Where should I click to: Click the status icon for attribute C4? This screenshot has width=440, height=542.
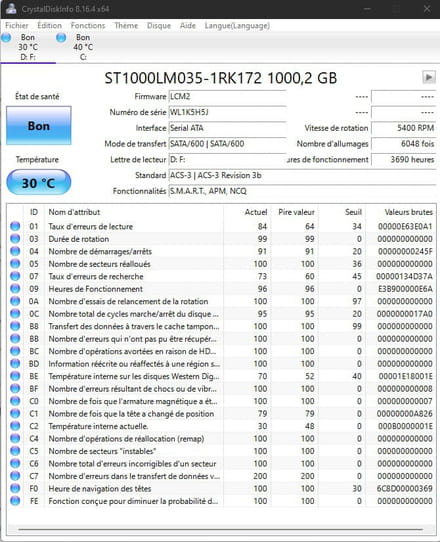15,438
